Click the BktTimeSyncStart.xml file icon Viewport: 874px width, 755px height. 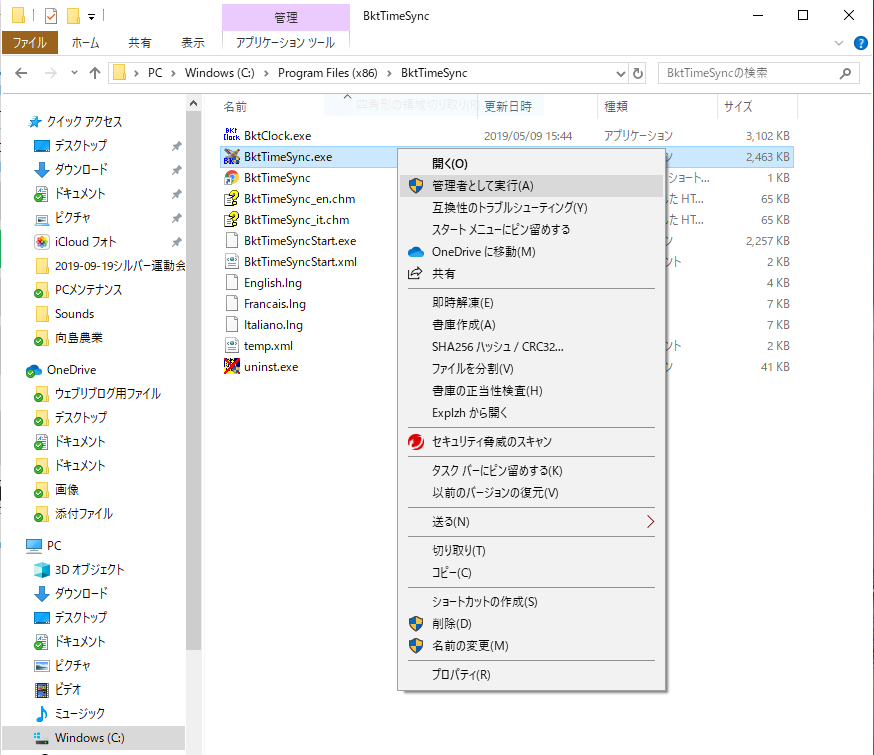(x=231, y=262)
